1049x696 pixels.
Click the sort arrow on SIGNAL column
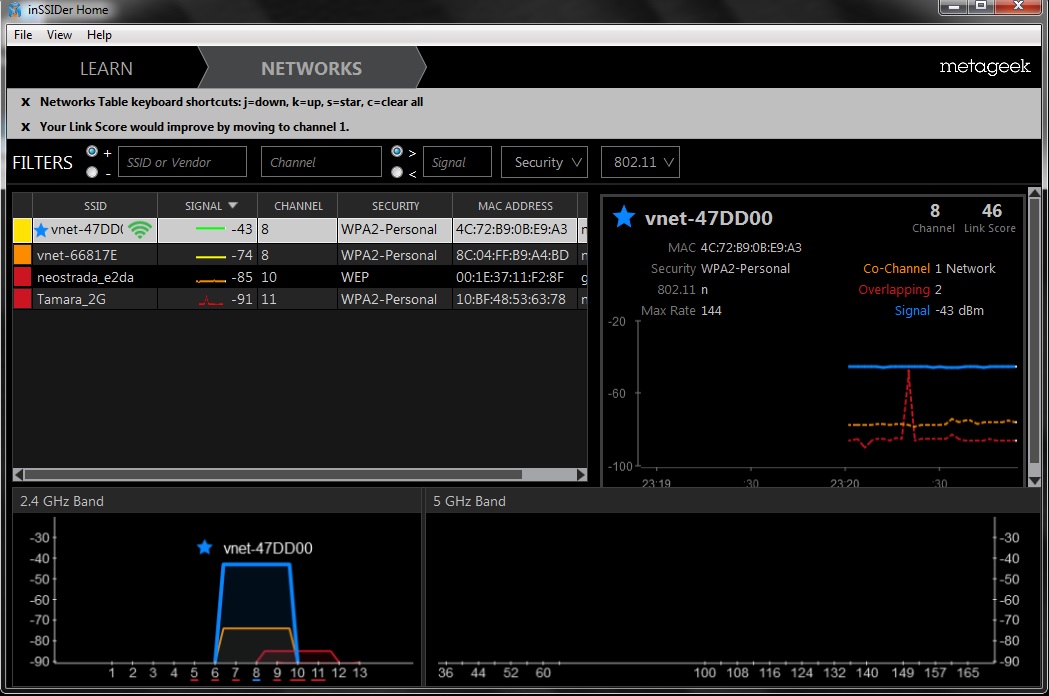point(233,205)
